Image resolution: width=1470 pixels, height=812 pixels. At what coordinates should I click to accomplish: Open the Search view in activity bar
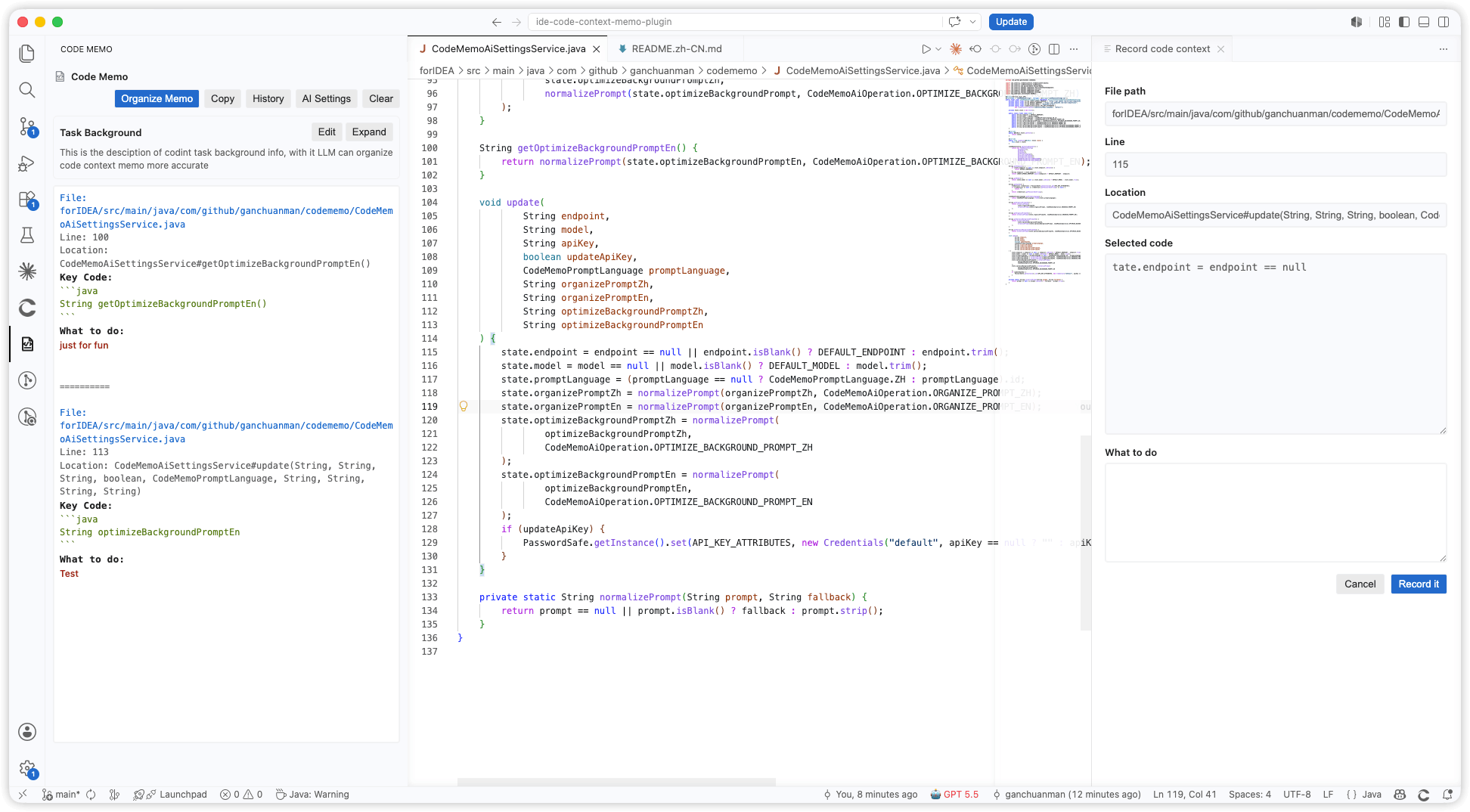click(x=27, y=90)
